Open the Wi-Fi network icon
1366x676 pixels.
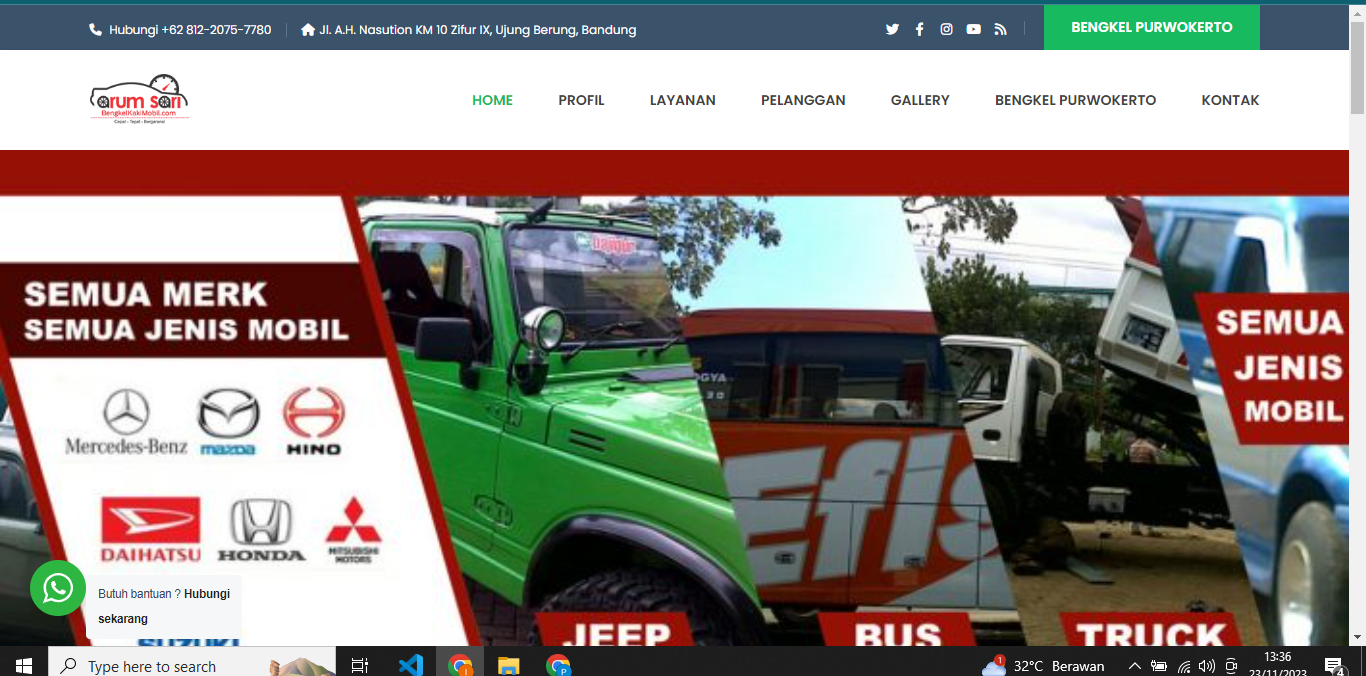coord(1184,666)
